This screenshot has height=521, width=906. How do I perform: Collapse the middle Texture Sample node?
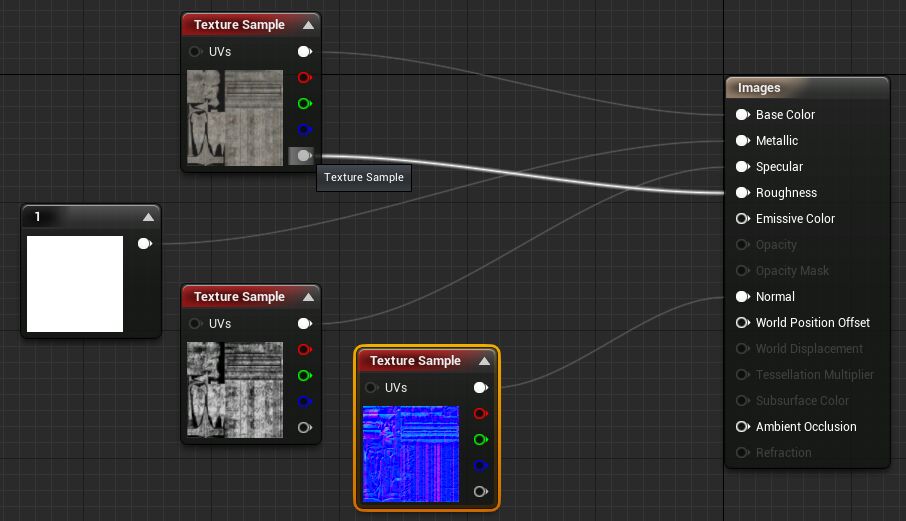pos(308,297)
